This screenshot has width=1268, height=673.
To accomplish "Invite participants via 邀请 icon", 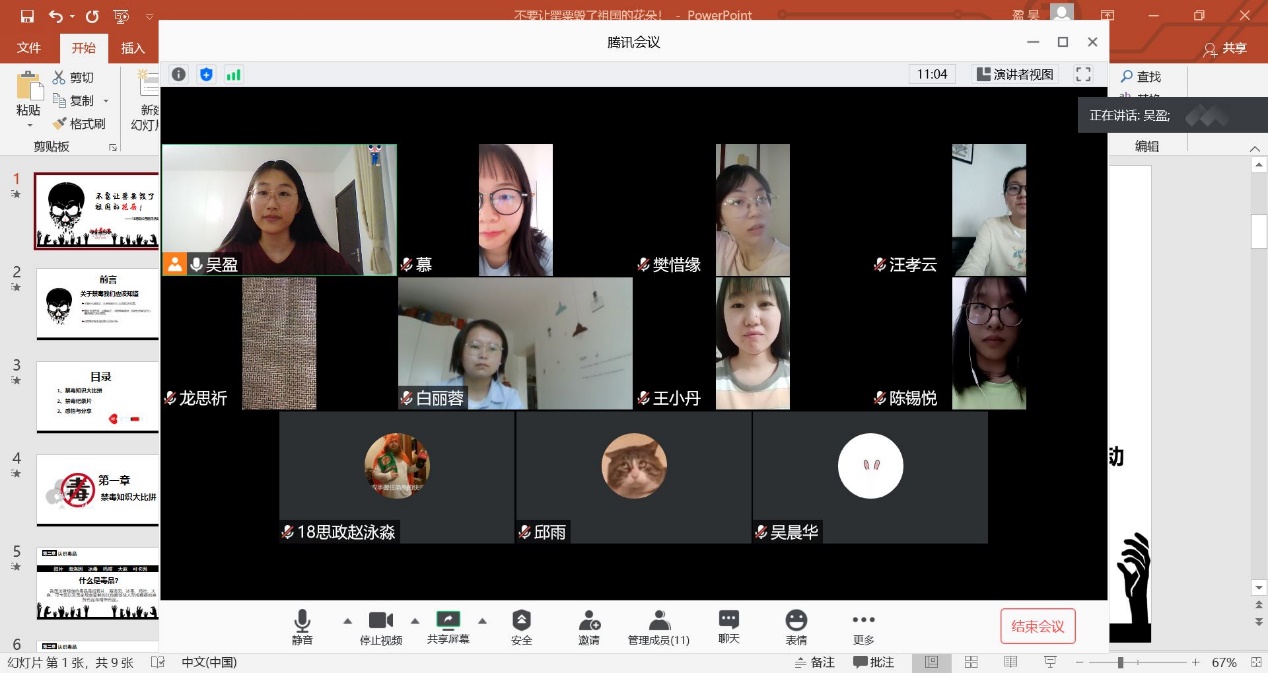I will point(589,626).
